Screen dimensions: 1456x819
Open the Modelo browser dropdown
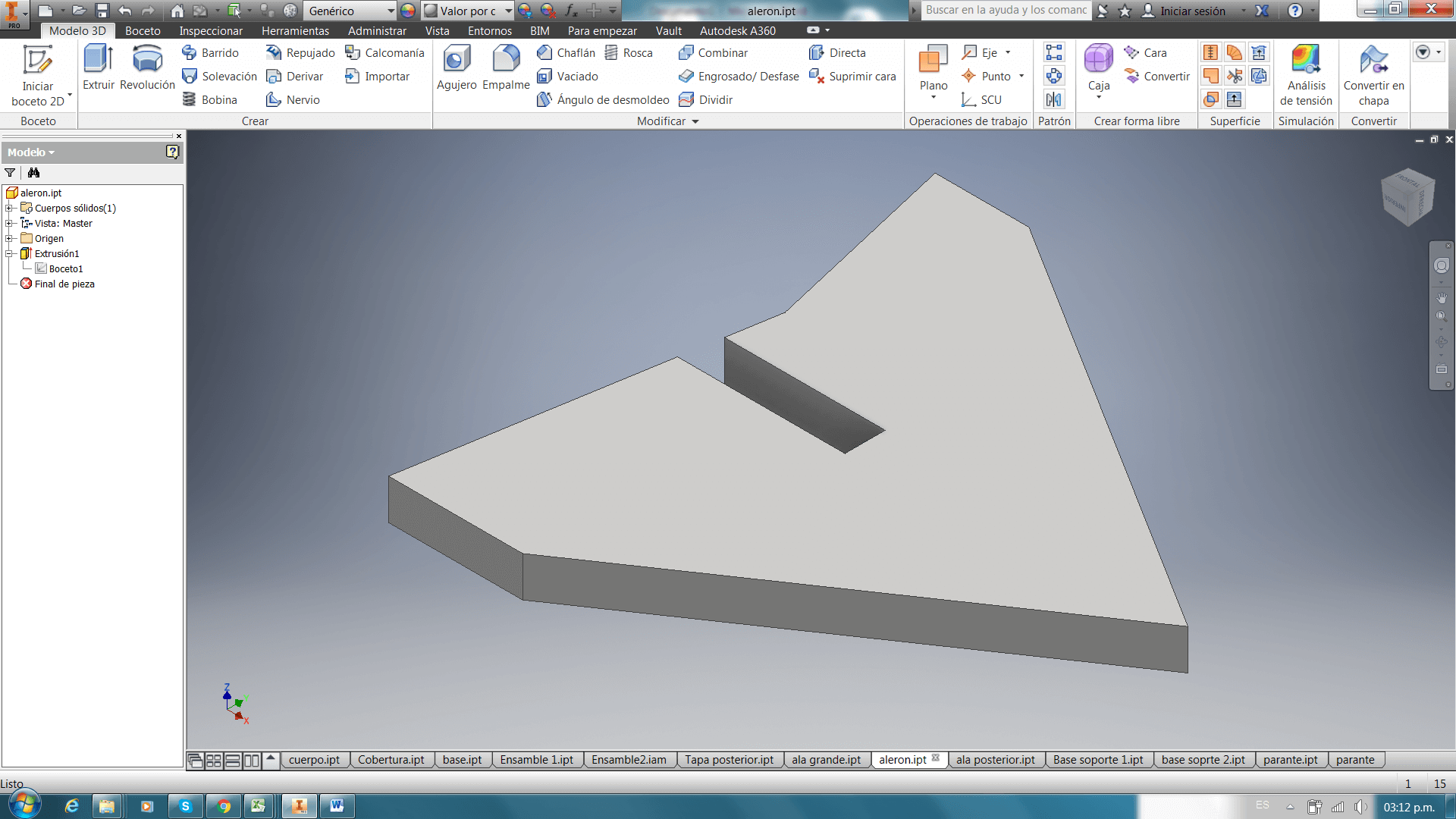coord(31,152)
